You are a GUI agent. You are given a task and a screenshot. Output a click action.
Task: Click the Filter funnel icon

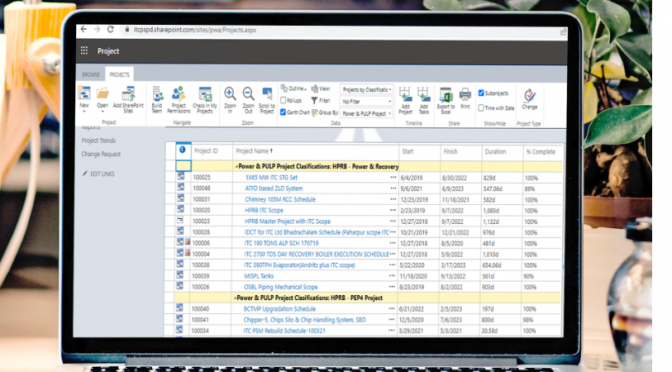pos(314,101)
